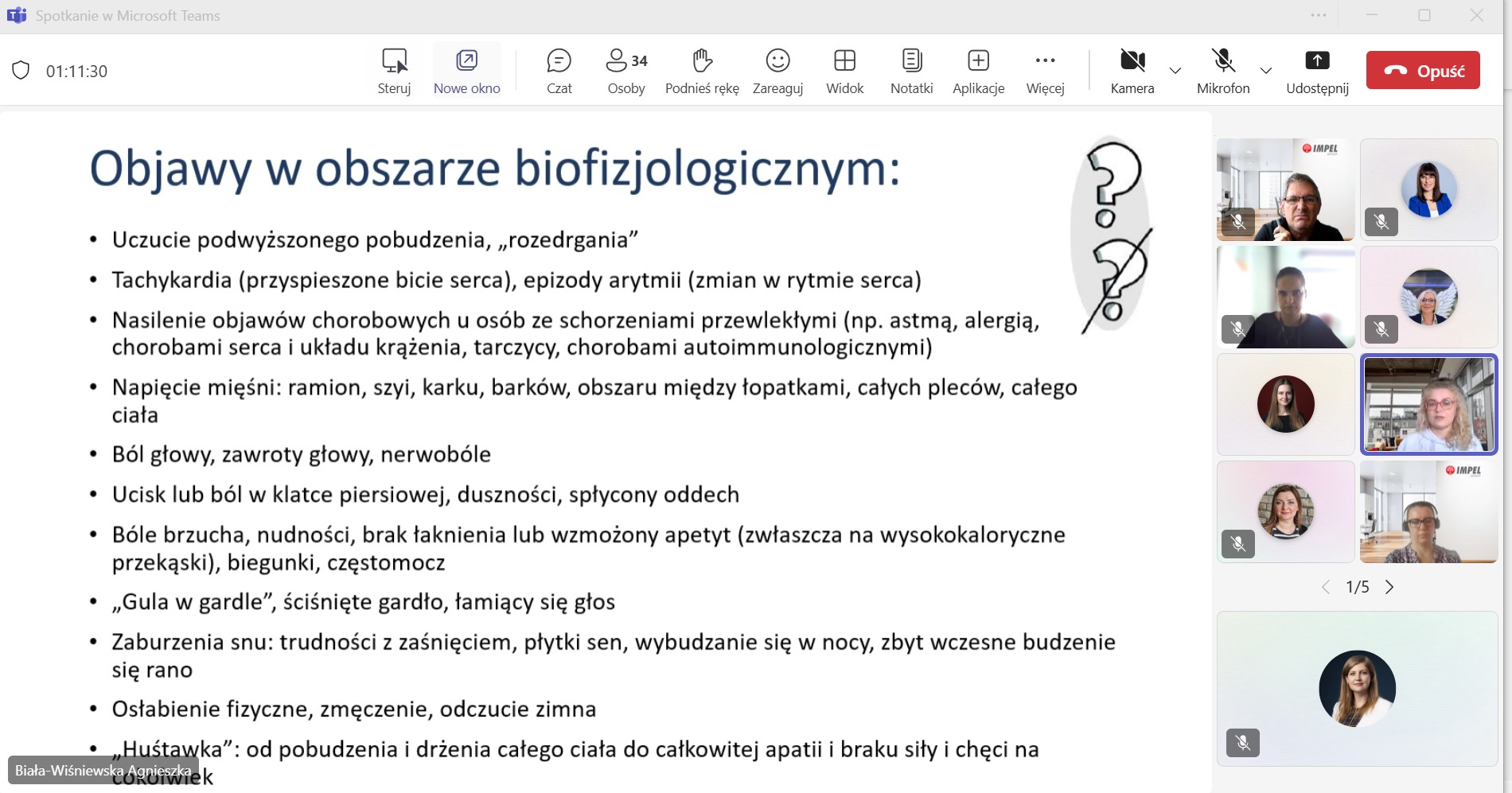1512x793 pixels.
Task: Change layout using Widok
Action: pyautogui.click(x=844, y=71)
